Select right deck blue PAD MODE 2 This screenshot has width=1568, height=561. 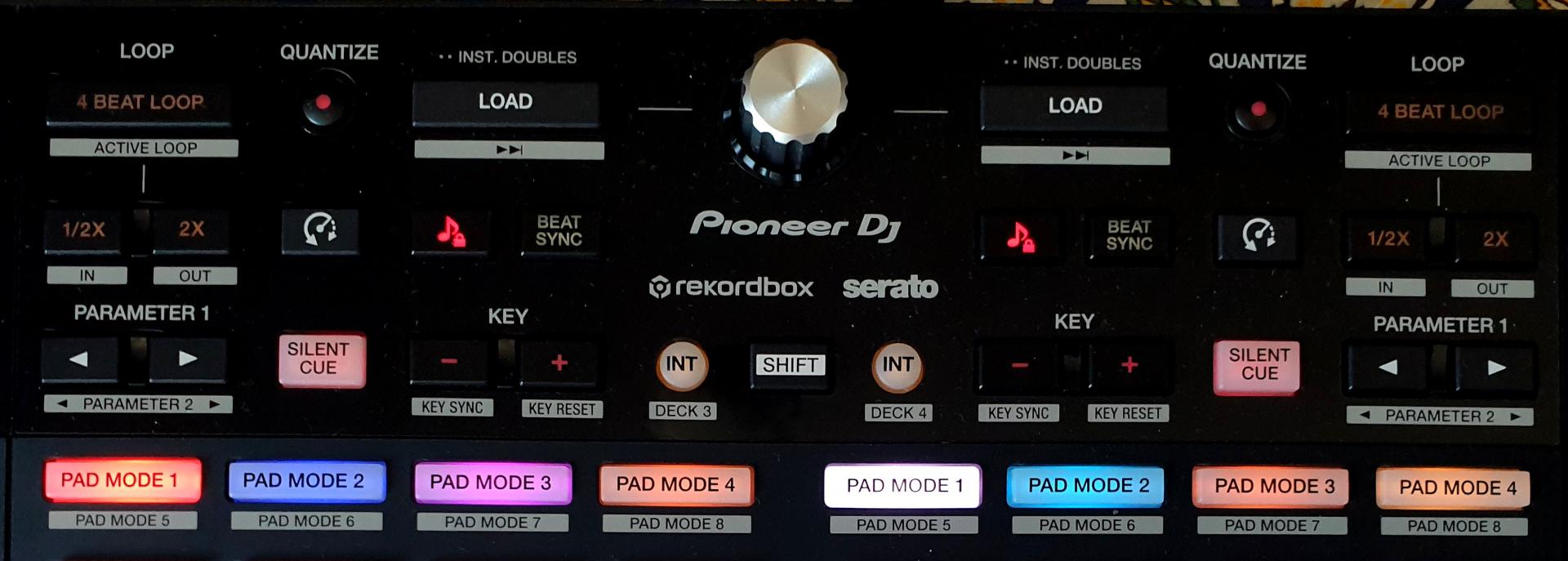click(x=1085, y=487)
